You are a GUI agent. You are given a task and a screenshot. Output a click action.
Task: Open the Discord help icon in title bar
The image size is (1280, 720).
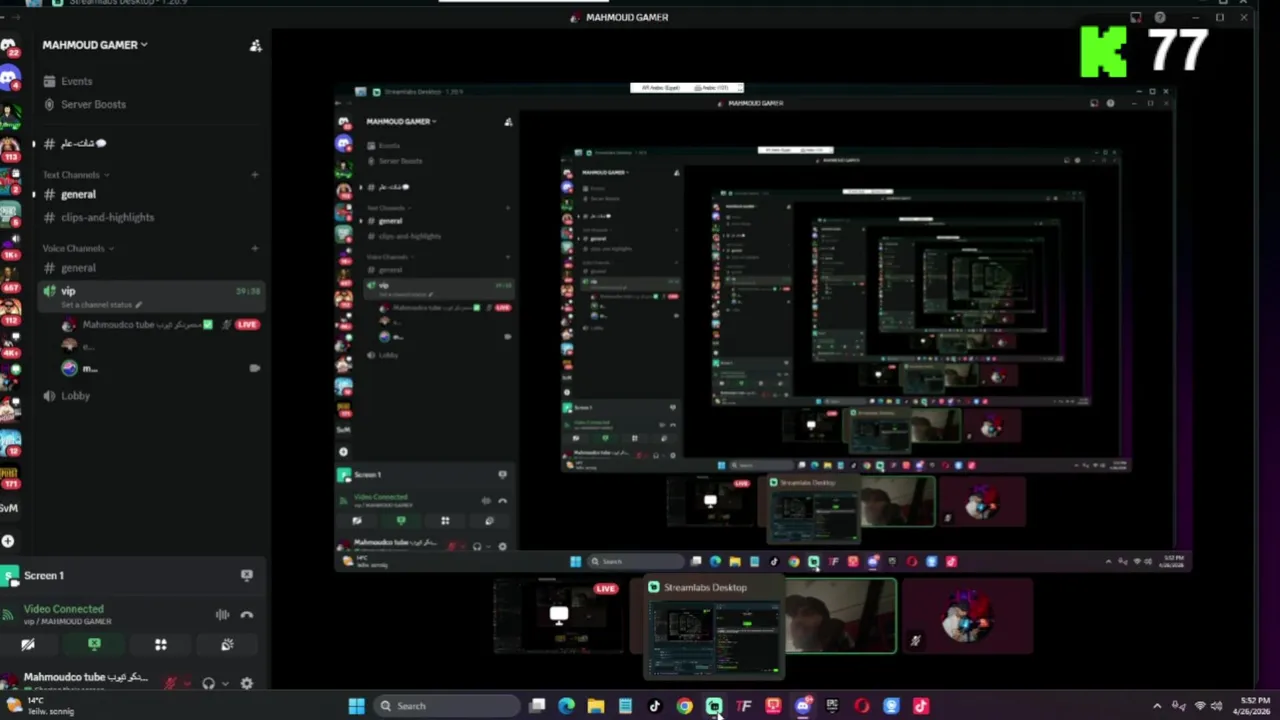point(1160,17)
